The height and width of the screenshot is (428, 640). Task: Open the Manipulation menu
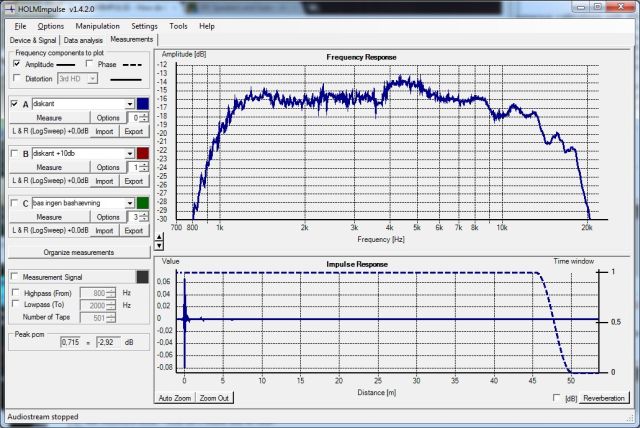click(x=98, y=26)
